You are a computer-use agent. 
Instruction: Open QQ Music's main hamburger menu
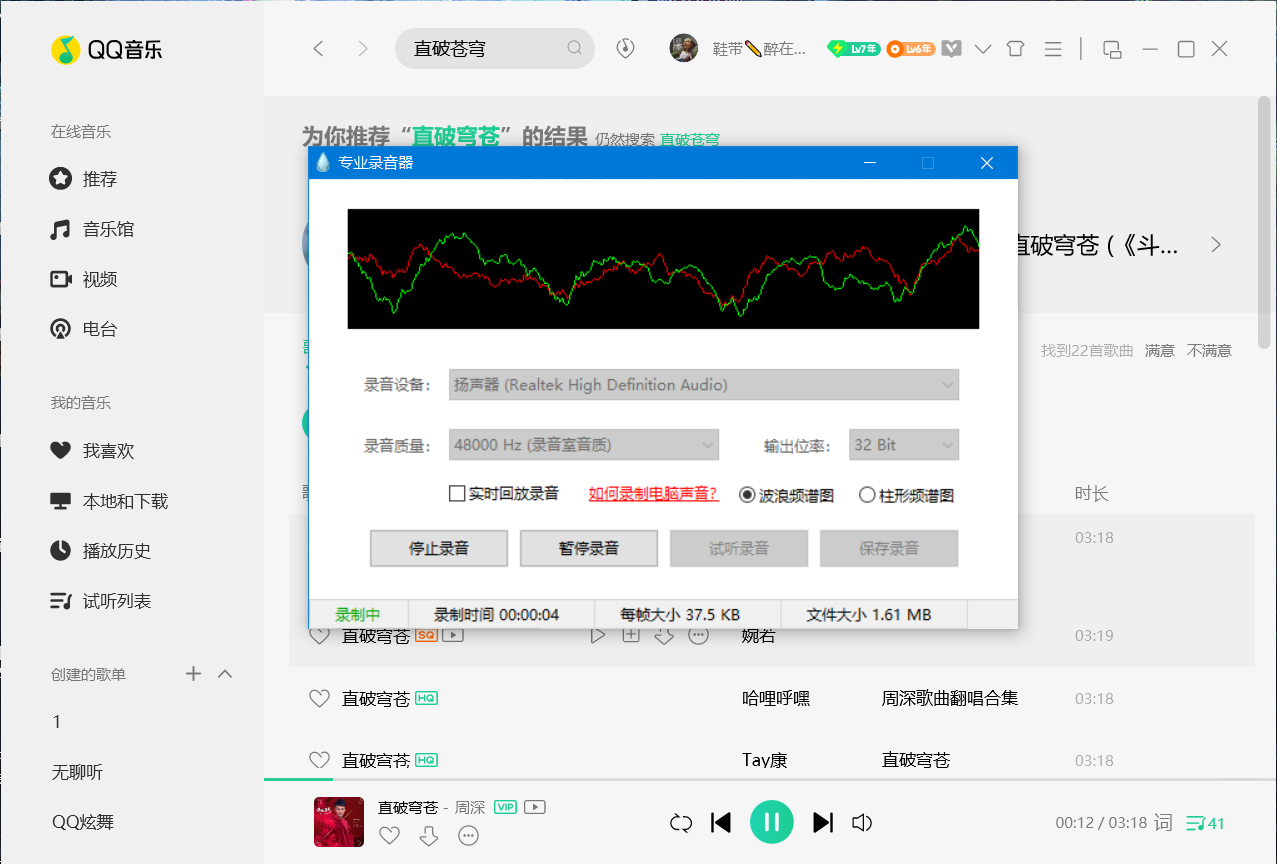click(1052, 48)
